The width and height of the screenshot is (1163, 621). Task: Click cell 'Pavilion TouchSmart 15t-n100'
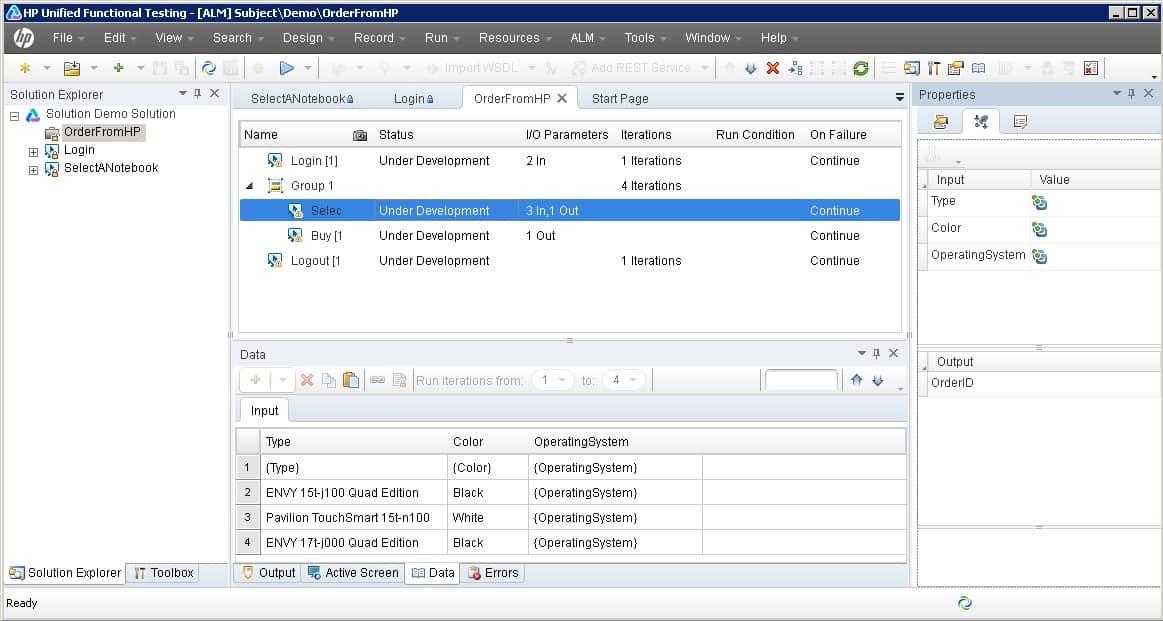click(354, 518)
